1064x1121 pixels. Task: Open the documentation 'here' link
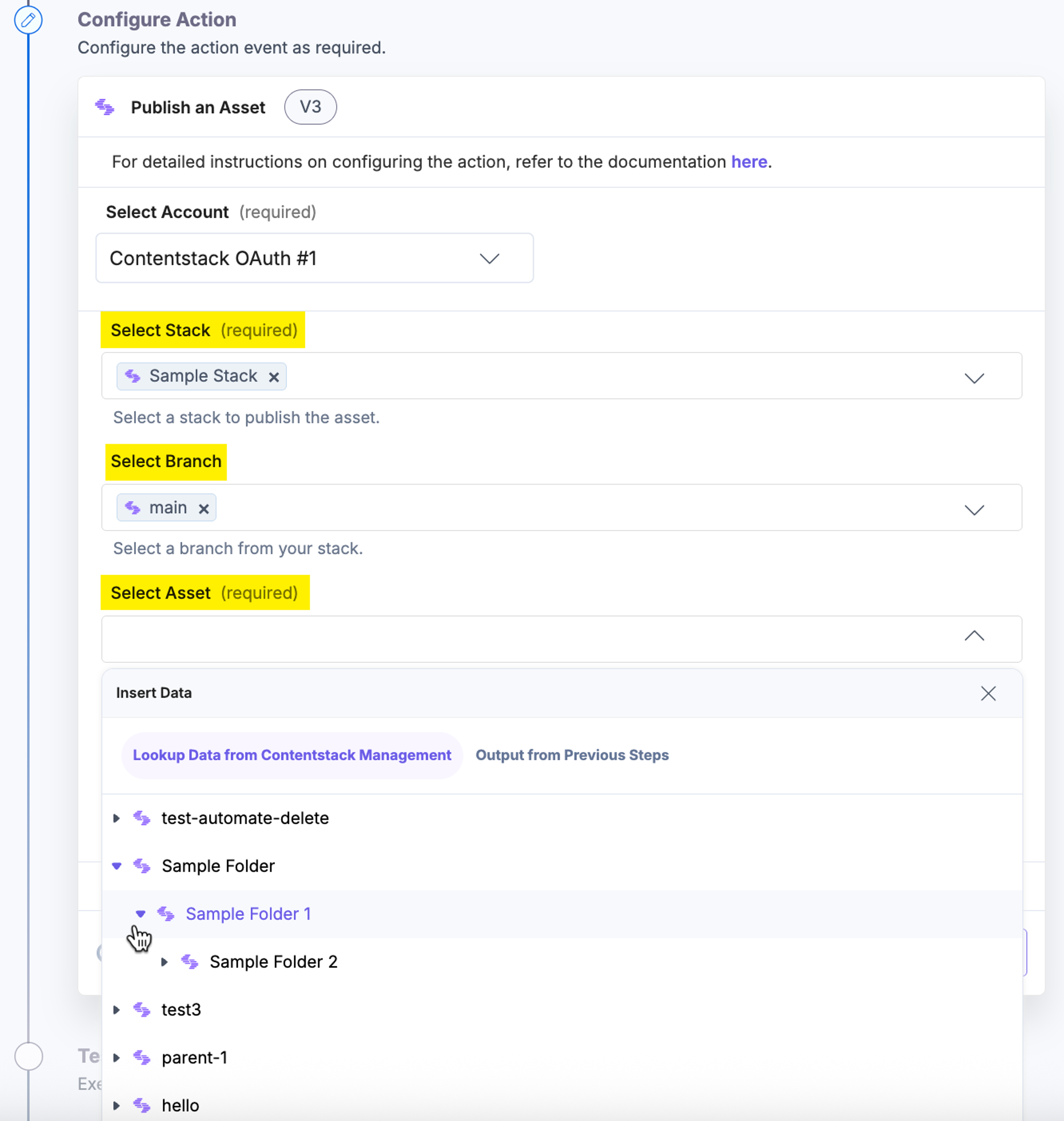pos(749,162)
